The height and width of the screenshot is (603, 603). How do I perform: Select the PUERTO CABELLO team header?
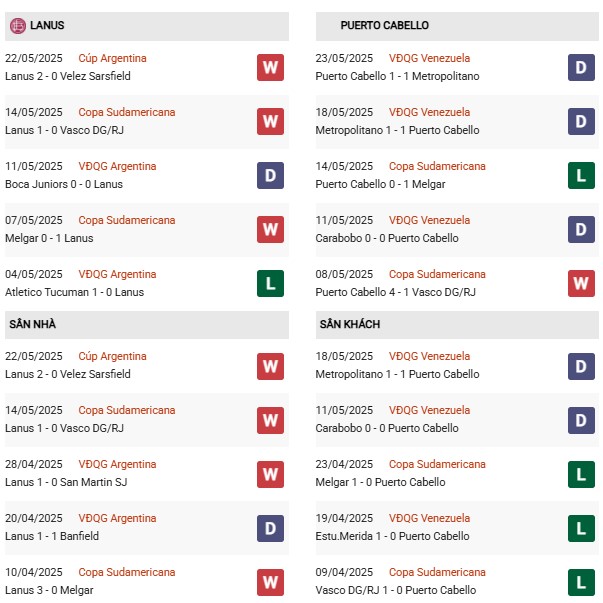tap(384, 25)
